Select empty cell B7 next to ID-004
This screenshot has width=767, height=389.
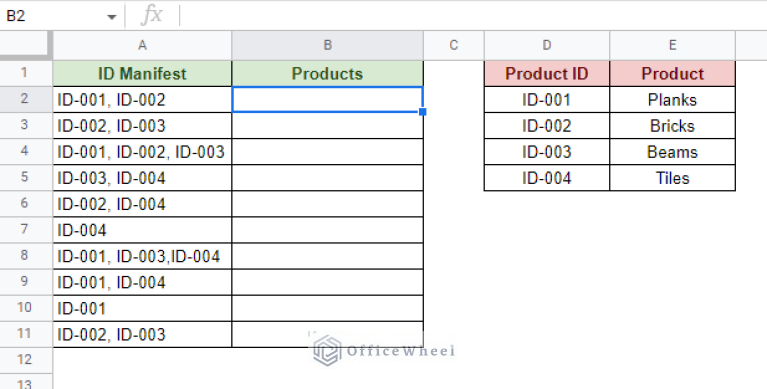(327, 230)
